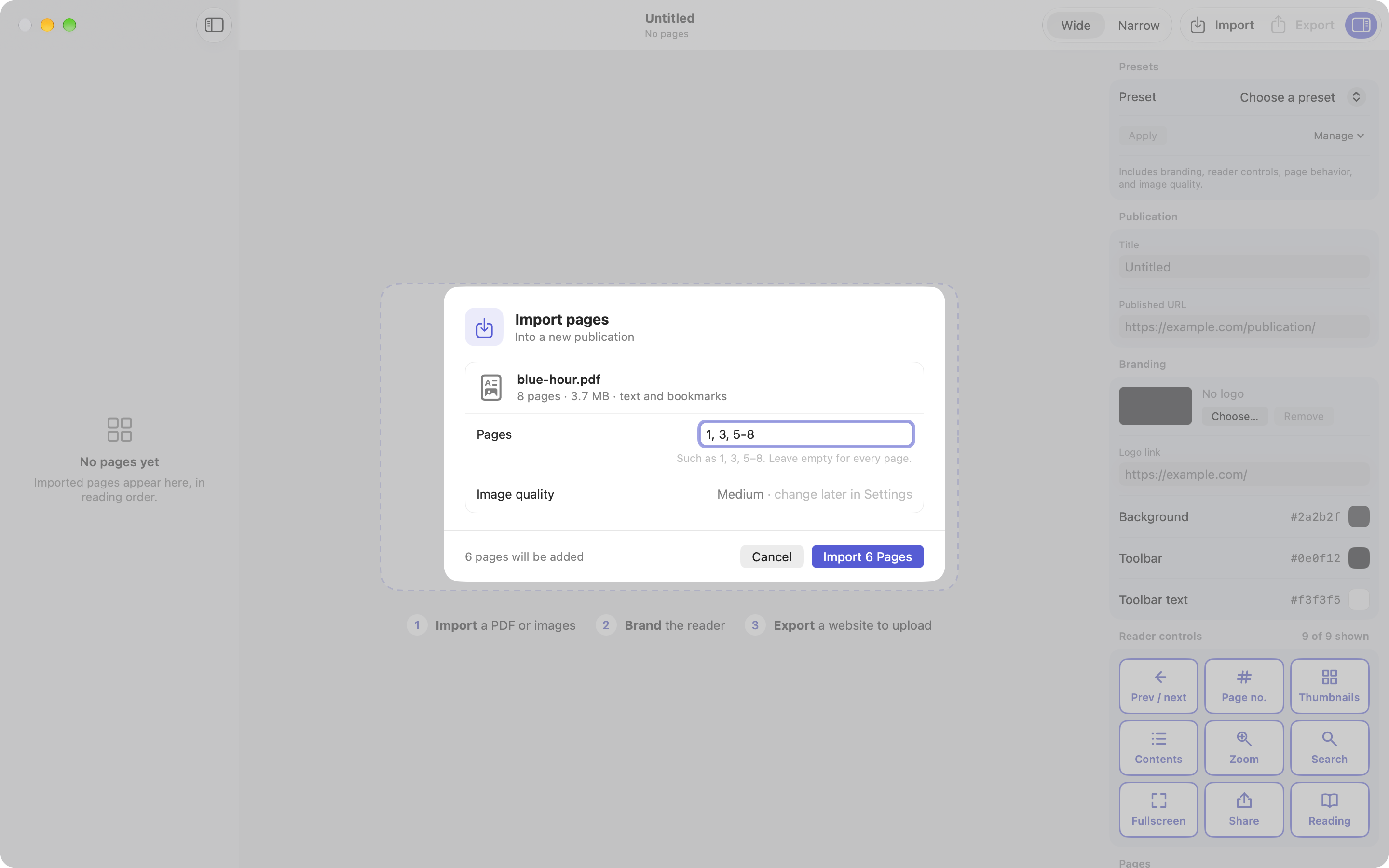Viewport: 1389px width, 868px height.
Task: Open the Background color swatch
Action: point(1359,516)
